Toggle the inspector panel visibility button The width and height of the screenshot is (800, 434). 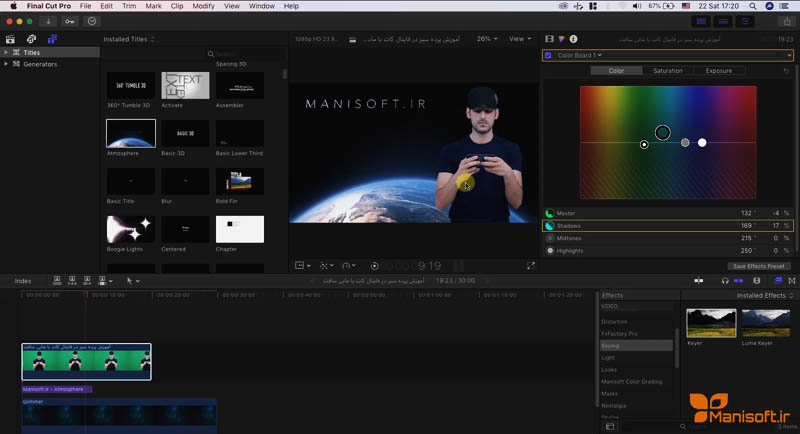point(745,21)
